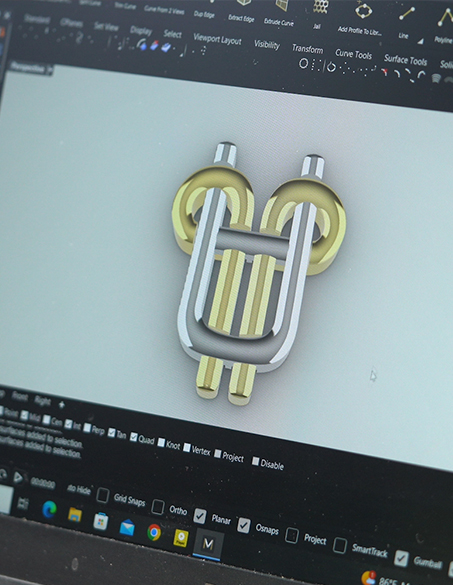453x585 pixels.
Task: Click the blue box display icon
Action: [166, 47]
